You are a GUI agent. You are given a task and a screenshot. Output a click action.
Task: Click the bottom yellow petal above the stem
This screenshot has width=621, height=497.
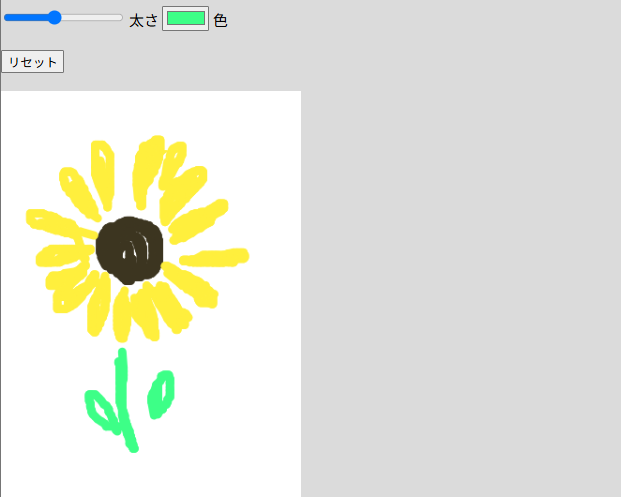click(x=122, y=315)
